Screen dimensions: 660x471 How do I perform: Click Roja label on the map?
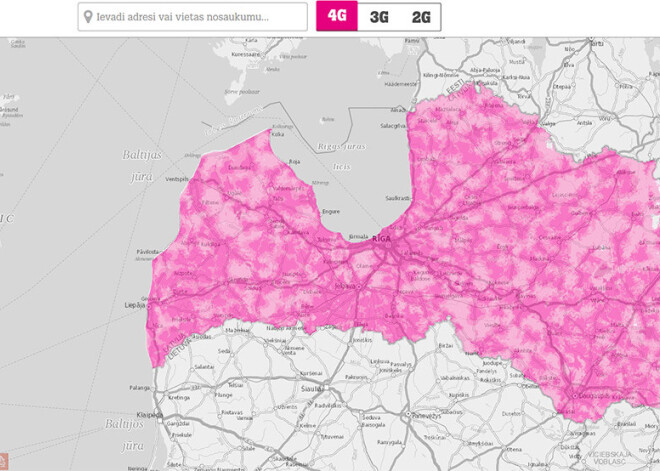pos(294,161)
